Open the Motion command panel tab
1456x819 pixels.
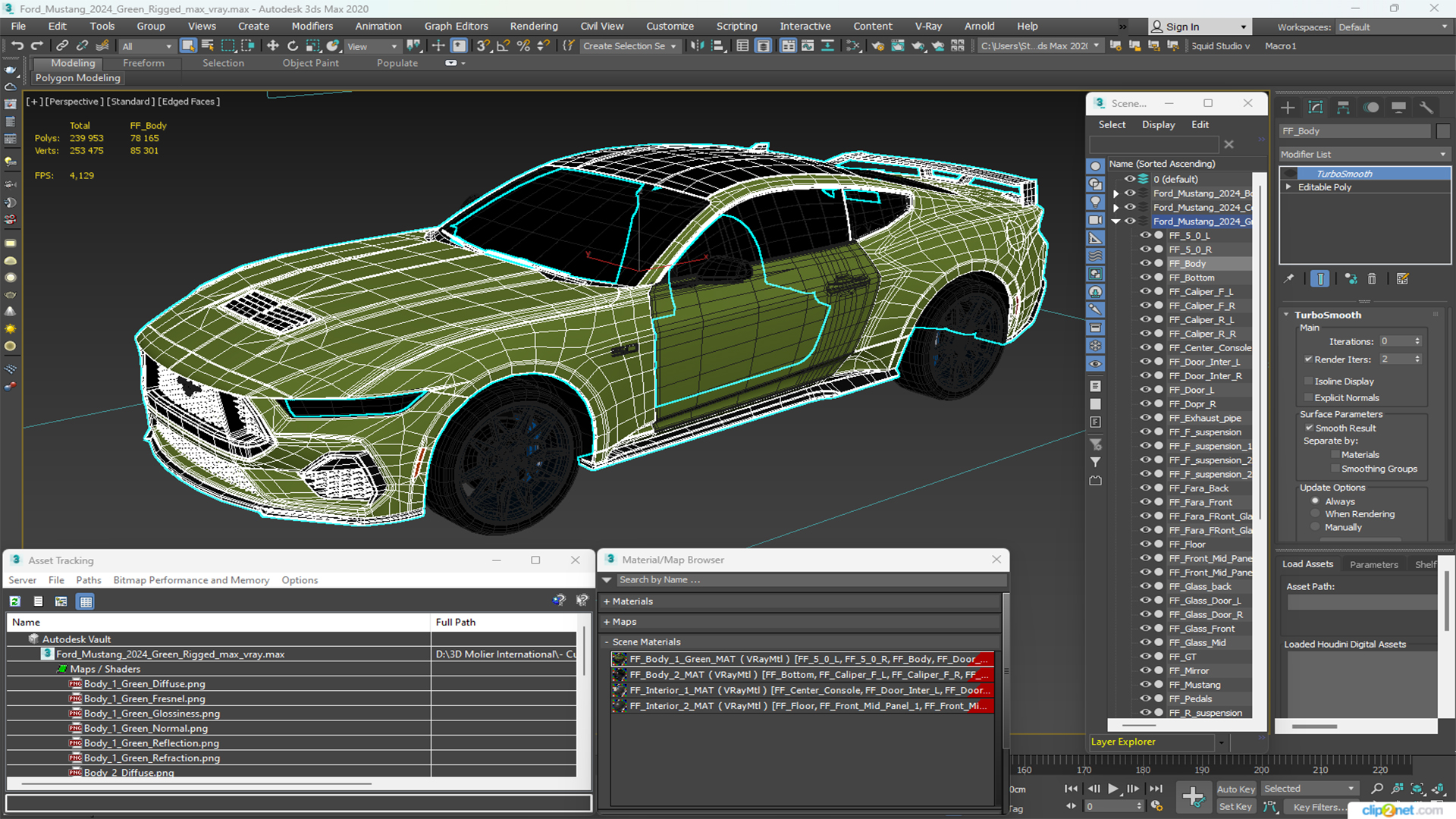[x=1371, y=107]
